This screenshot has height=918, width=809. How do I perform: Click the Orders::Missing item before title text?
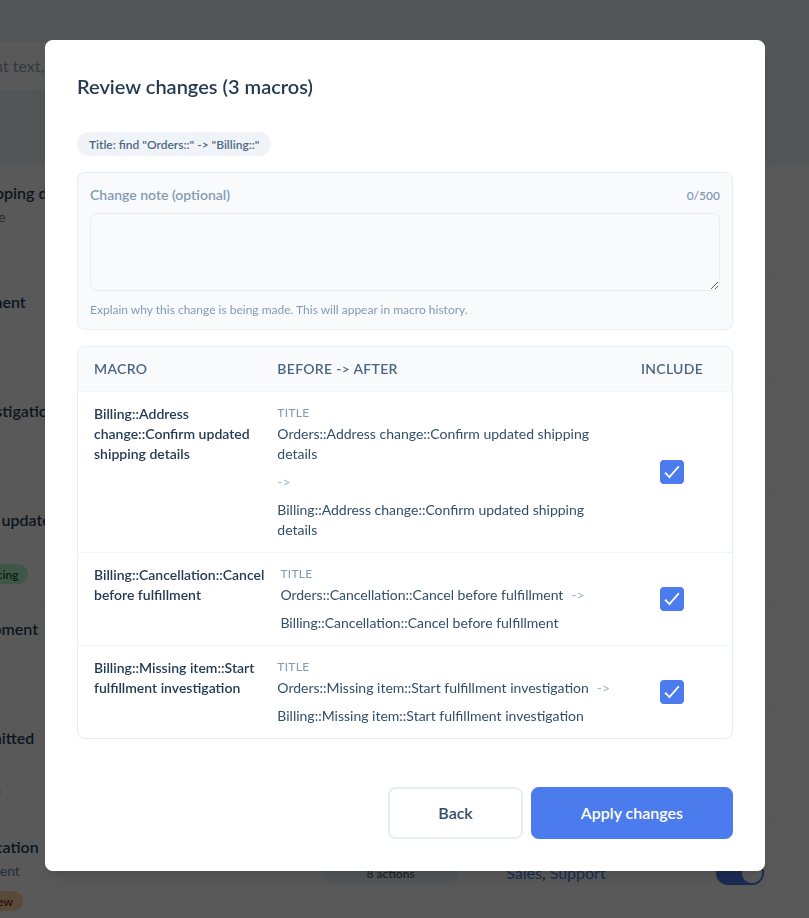pyautogui.click(x=433, y=688)
